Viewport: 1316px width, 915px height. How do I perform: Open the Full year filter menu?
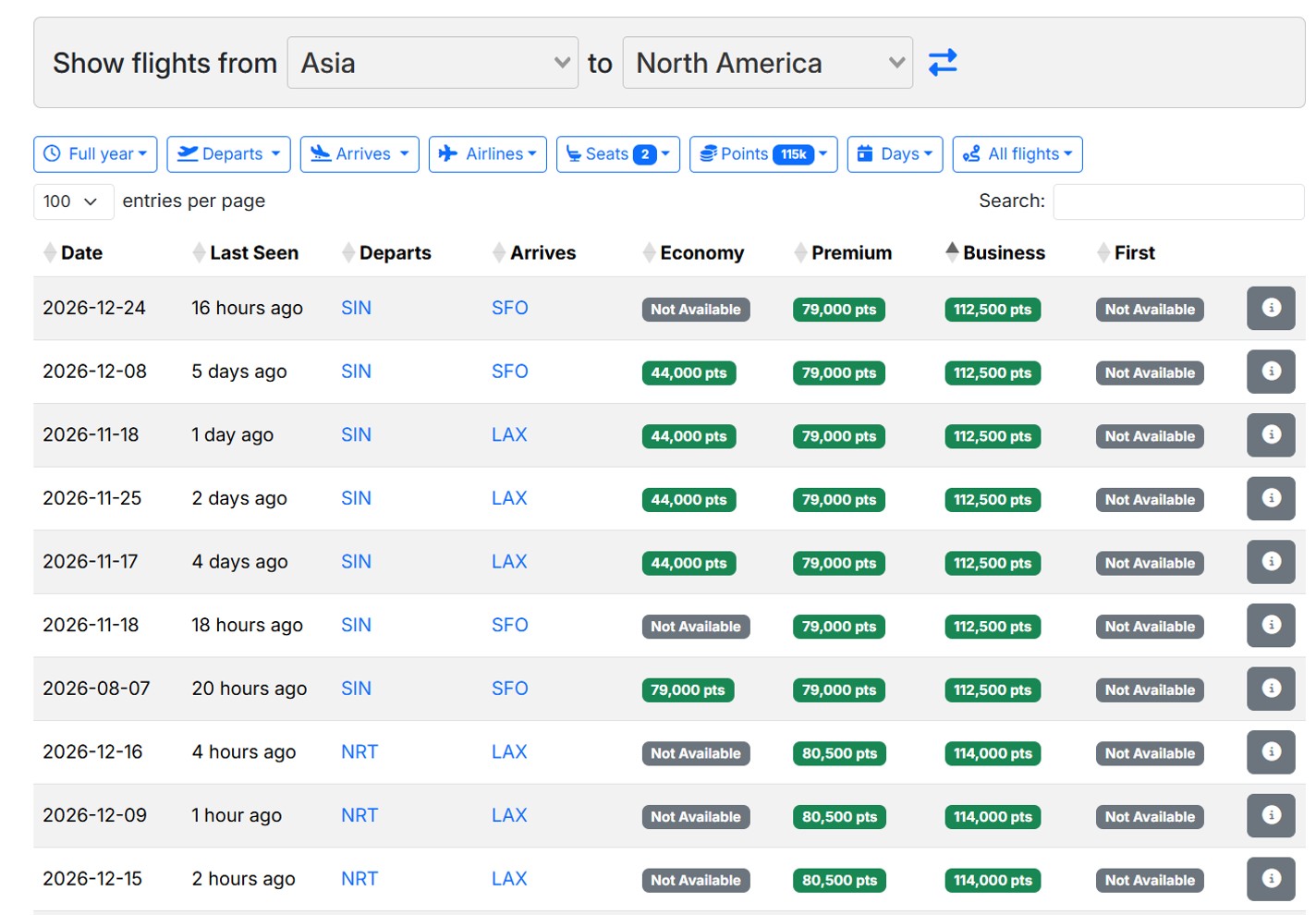(x=95, y=154)
